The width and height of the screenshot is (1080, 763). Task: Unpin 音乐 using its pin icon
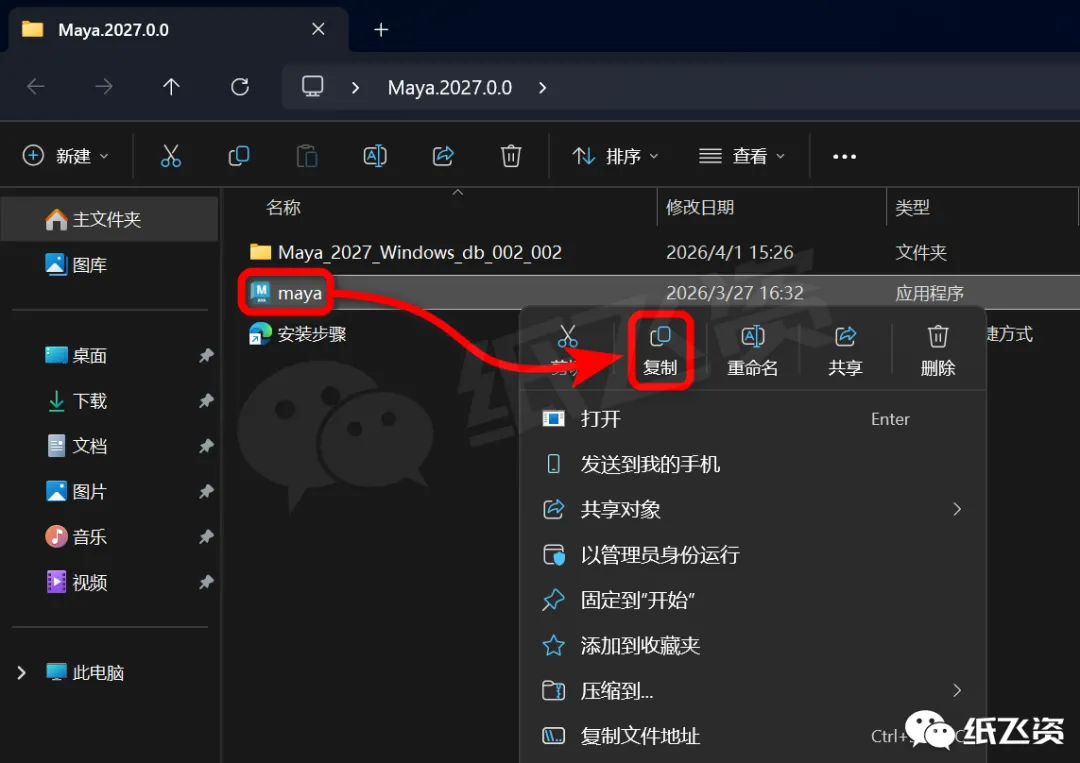[x=206, y=537]
